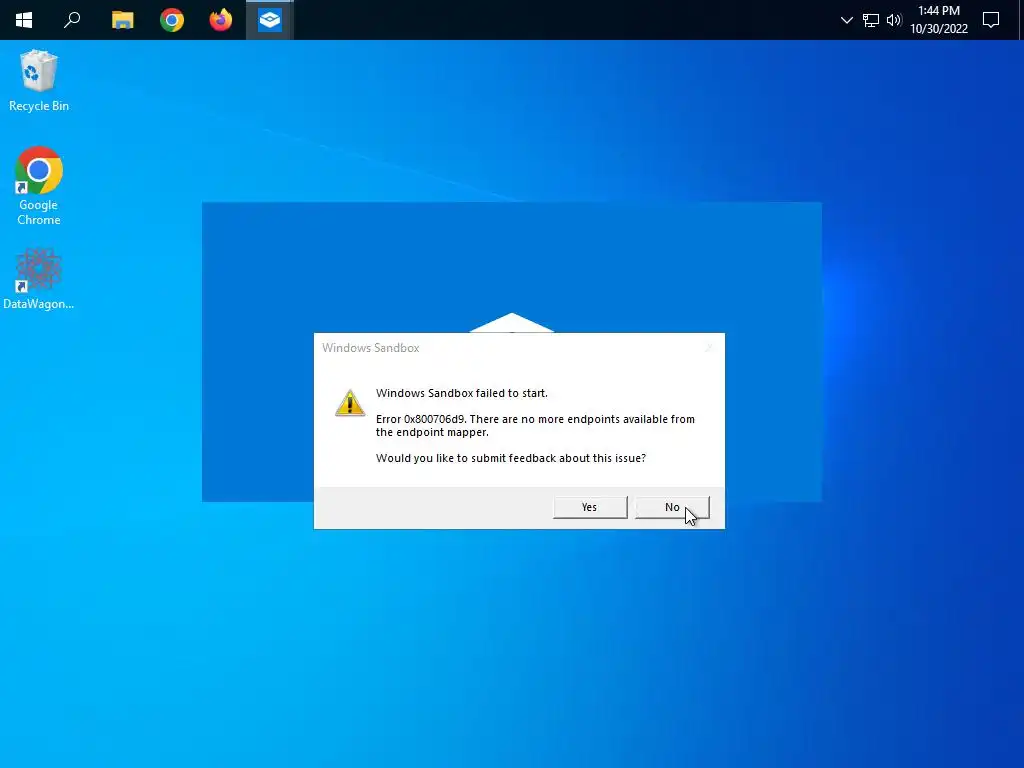Open Google Chrome from taskbar

pyautogui.click(x=172, y=20)
